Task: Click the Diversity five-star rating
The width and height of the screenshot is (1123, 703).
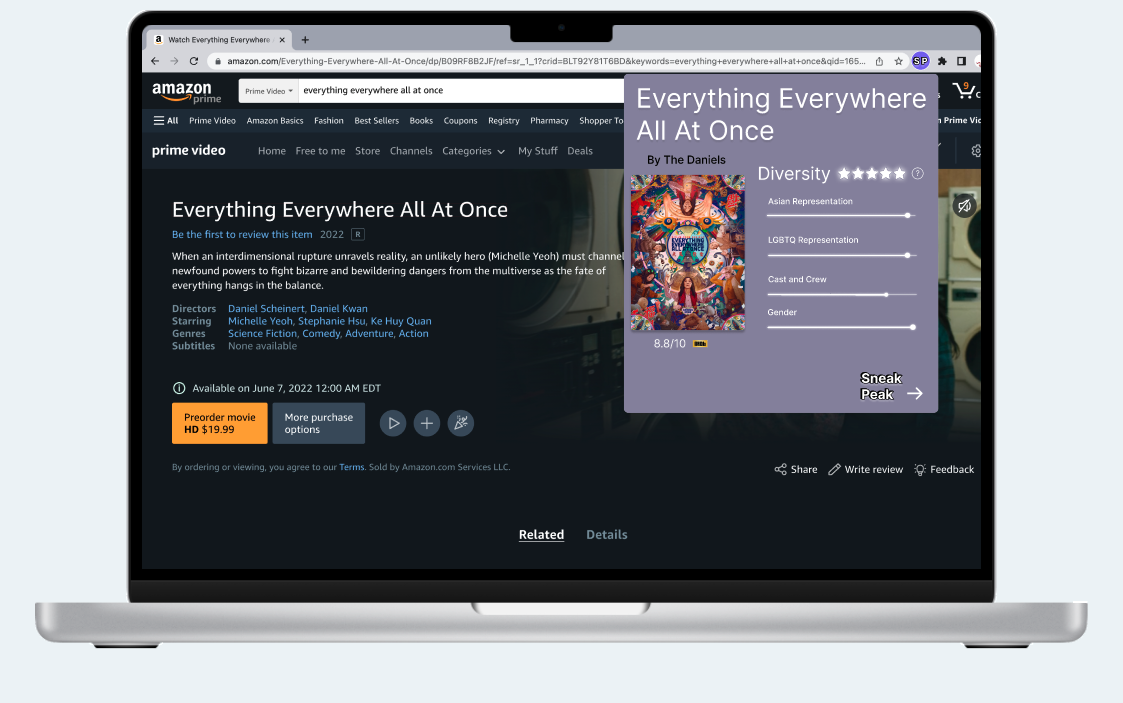Action: (x=872, y=173)
